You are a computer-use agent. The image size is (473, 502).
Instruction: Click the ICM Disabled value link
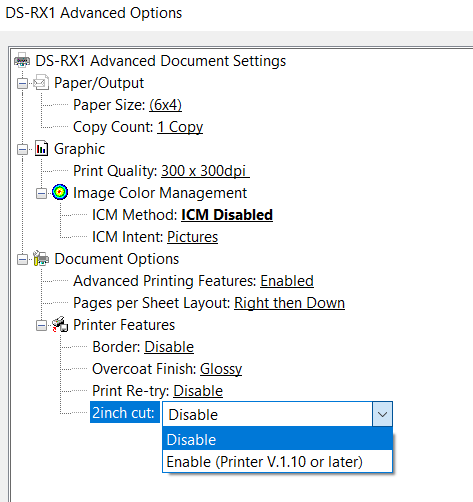click(x=227, y=215)
